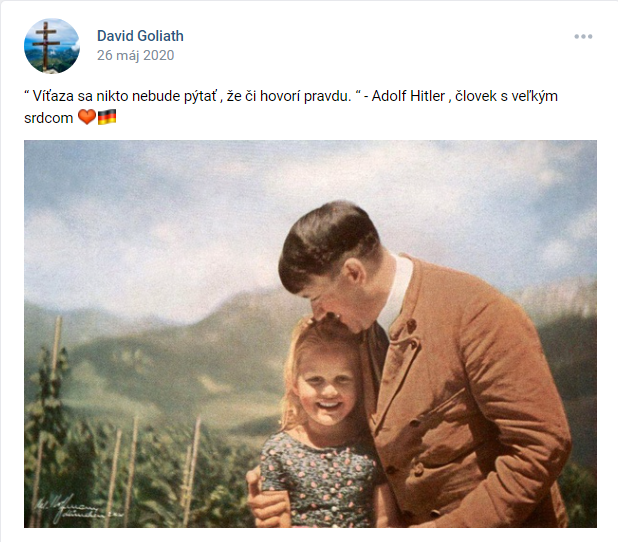Open the attached photo in viewer
This screenshot has width=618, height=542.
[x=310, y=334]
